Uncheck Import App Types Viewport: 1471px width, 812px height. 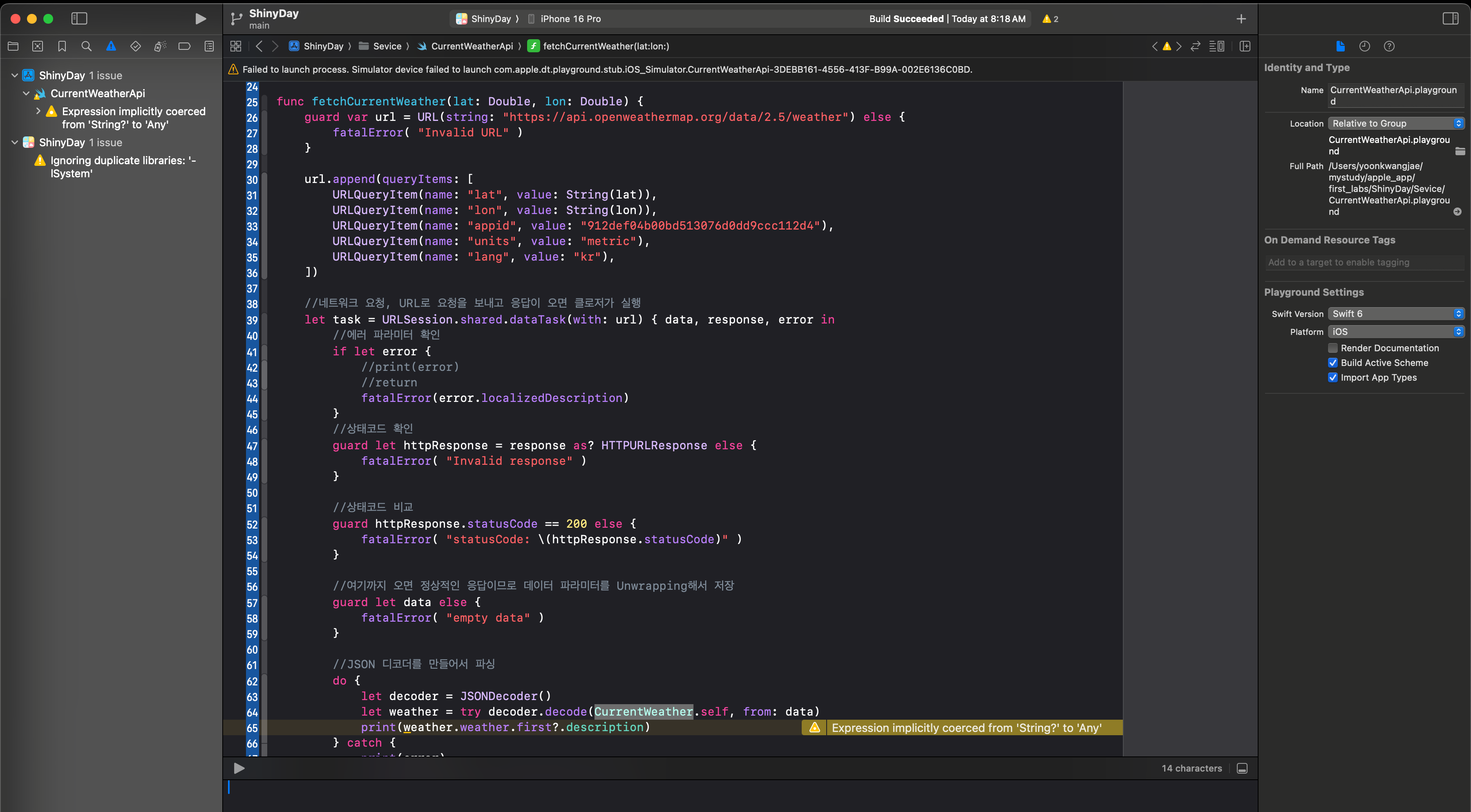(1333, 378)
